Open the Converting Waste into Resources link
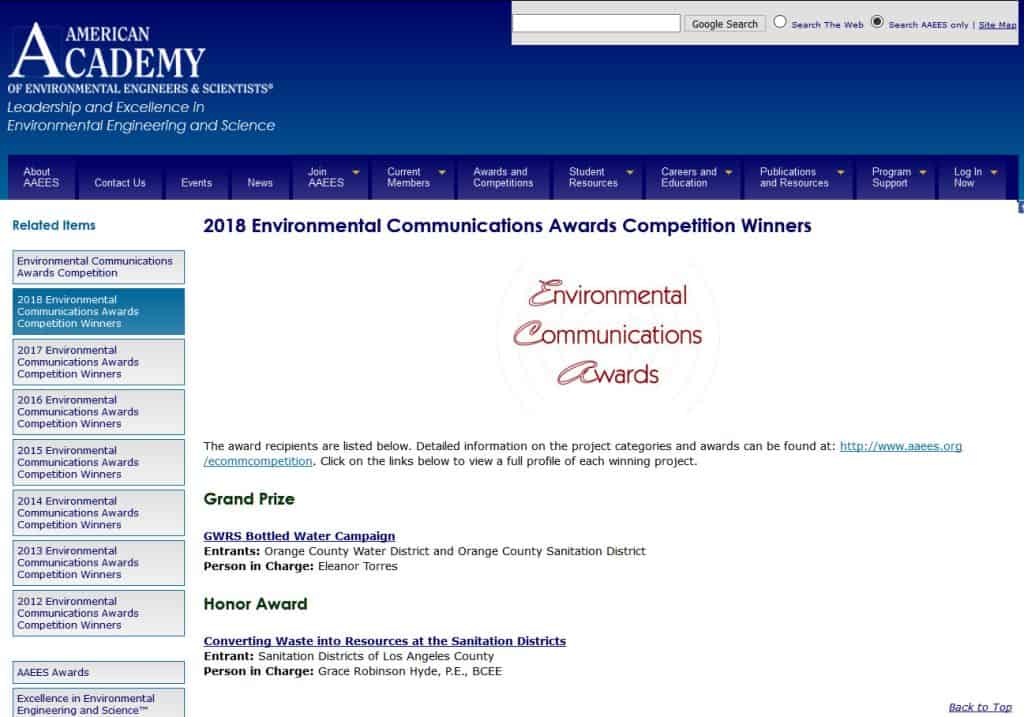The height and width of the screenshot is (717, 1024). (x=384, y=641)
